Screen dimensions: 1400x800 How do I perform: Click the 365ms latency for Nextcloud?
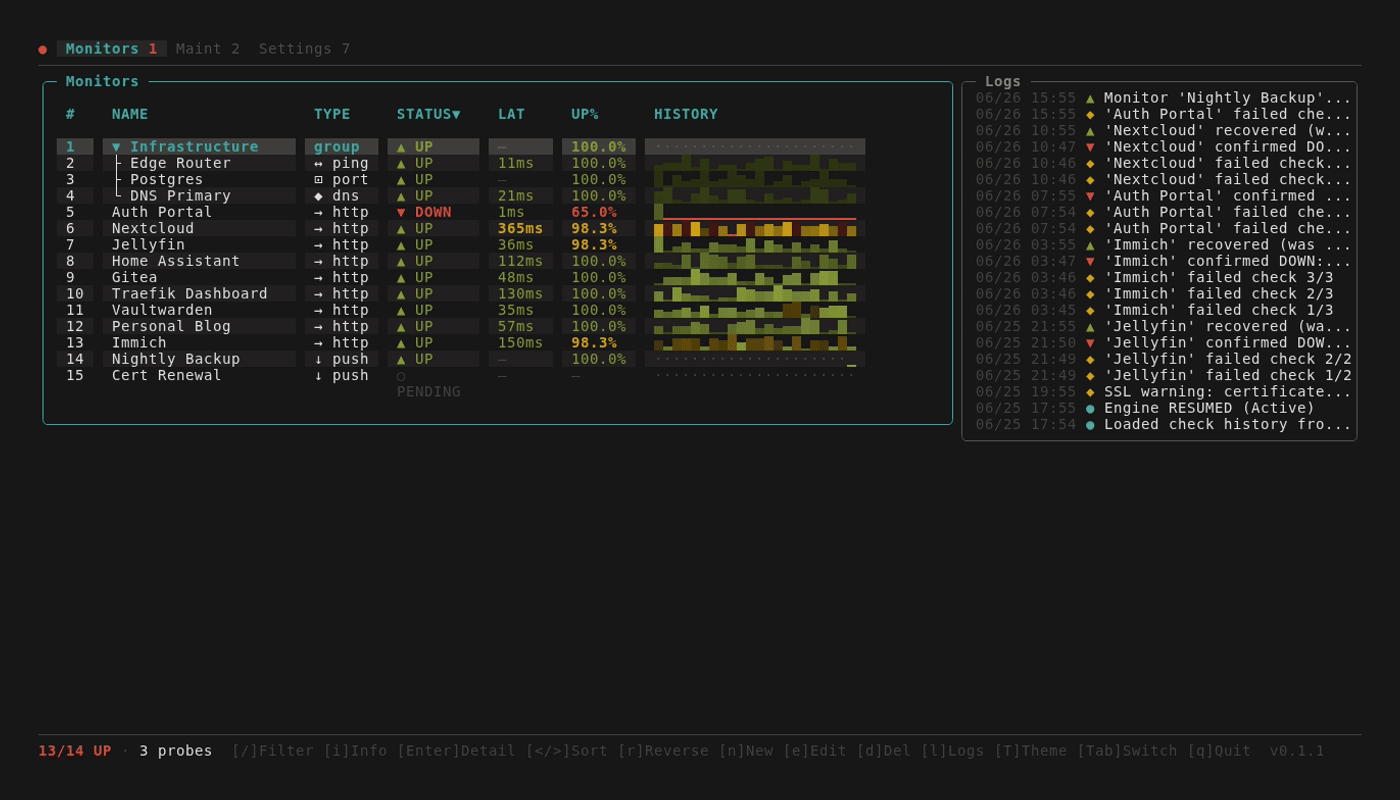coord(521,229)
